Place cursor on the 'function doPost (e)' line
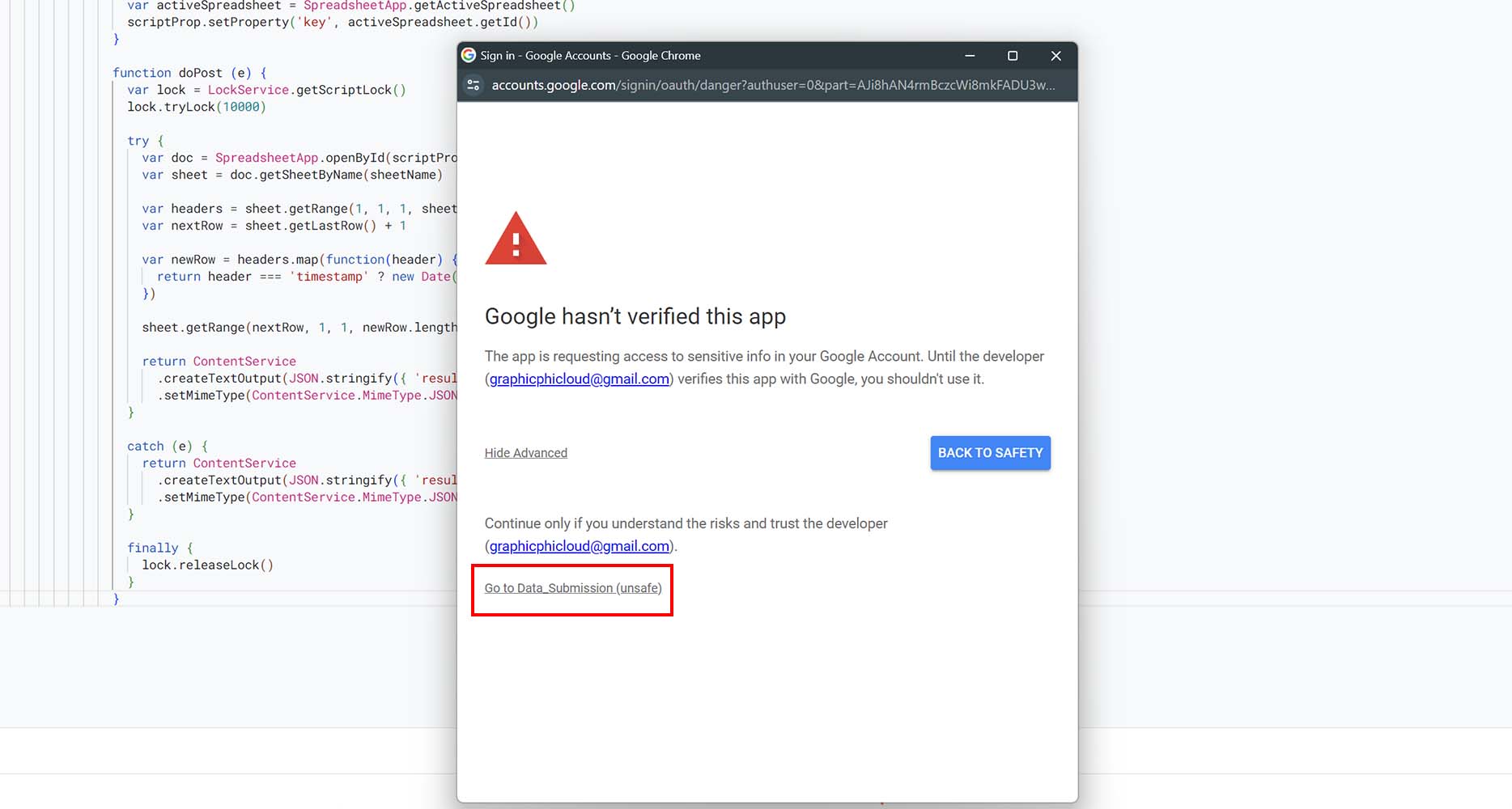 coord(189,73)
